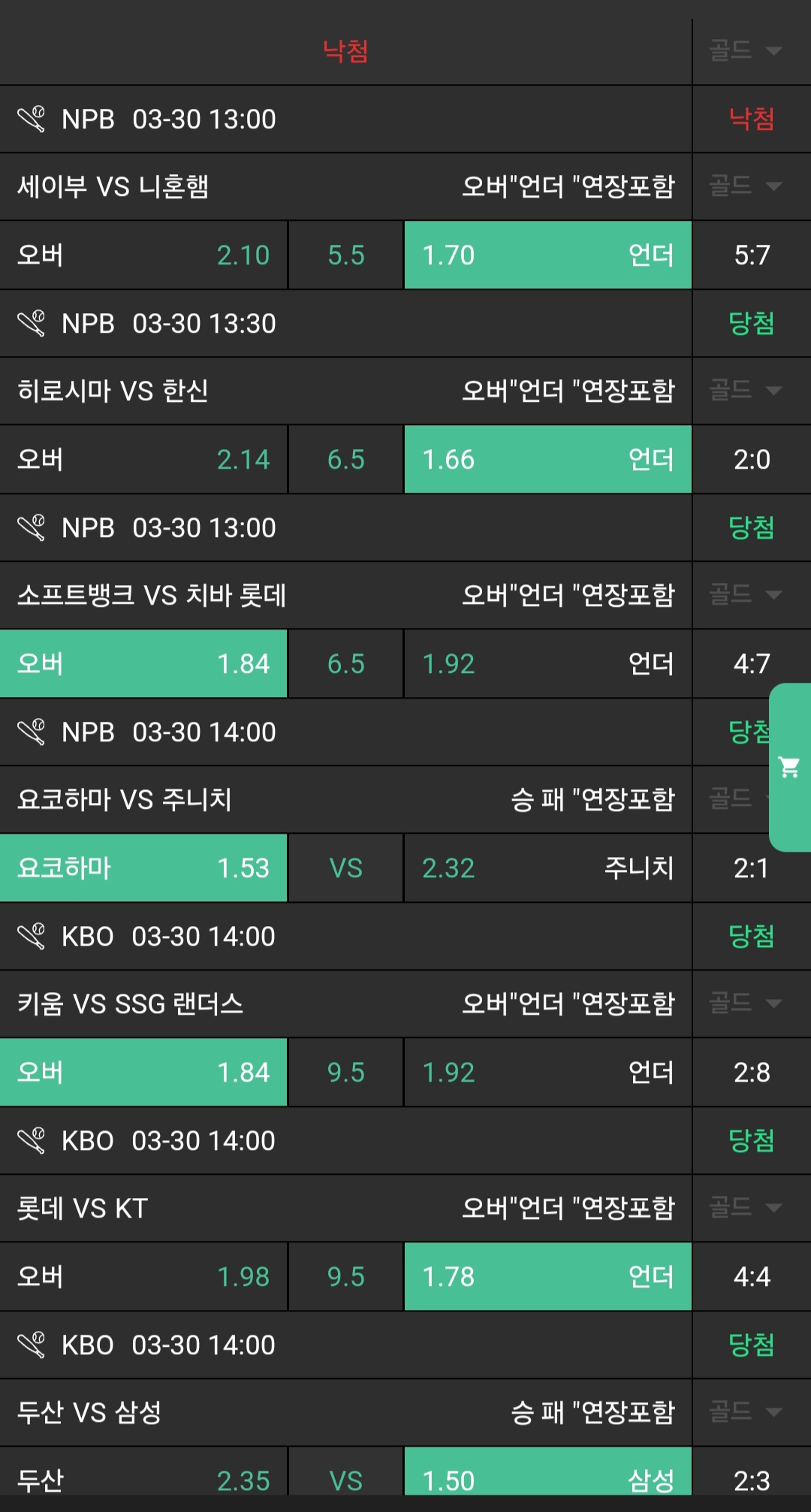Choose 오버 1.98 for 롯데 VS KT
Screen dimensions: 811x1512
[x=143, y=1277]
